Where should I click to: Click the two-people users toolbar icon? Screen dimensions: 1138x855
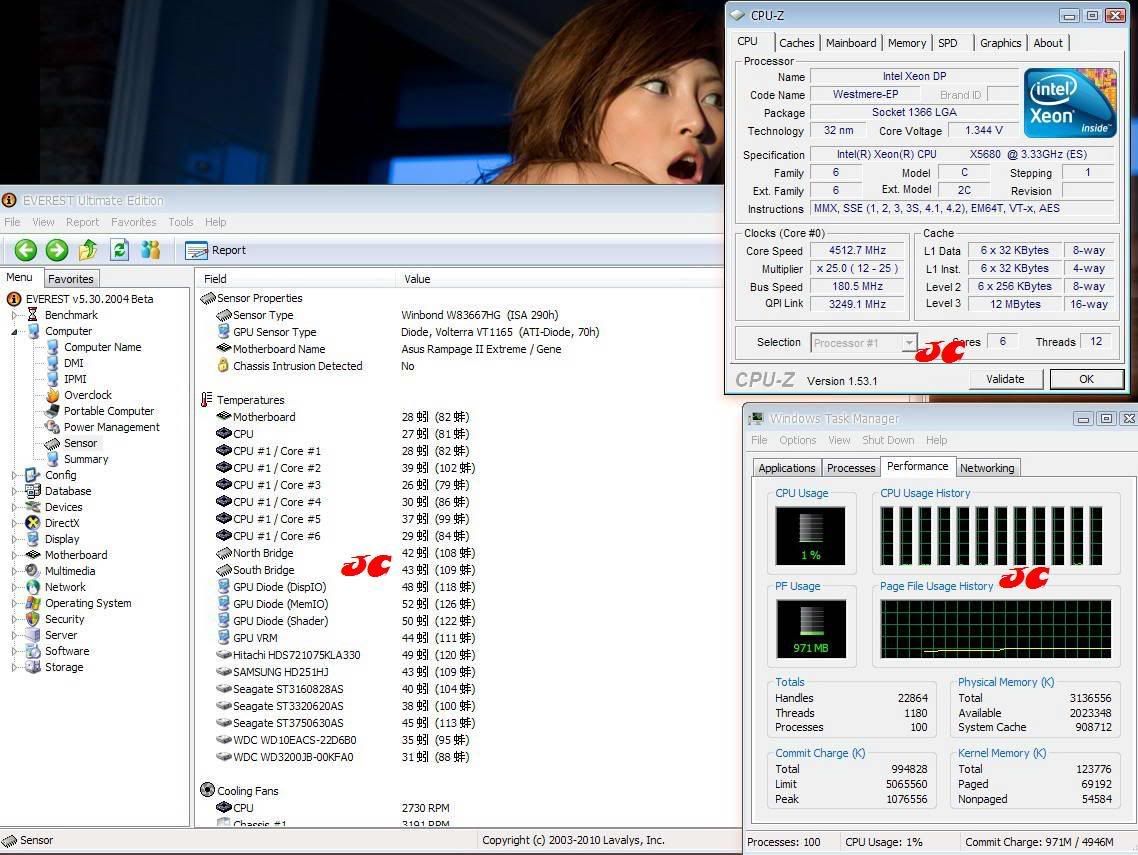(x=151, y=250)
